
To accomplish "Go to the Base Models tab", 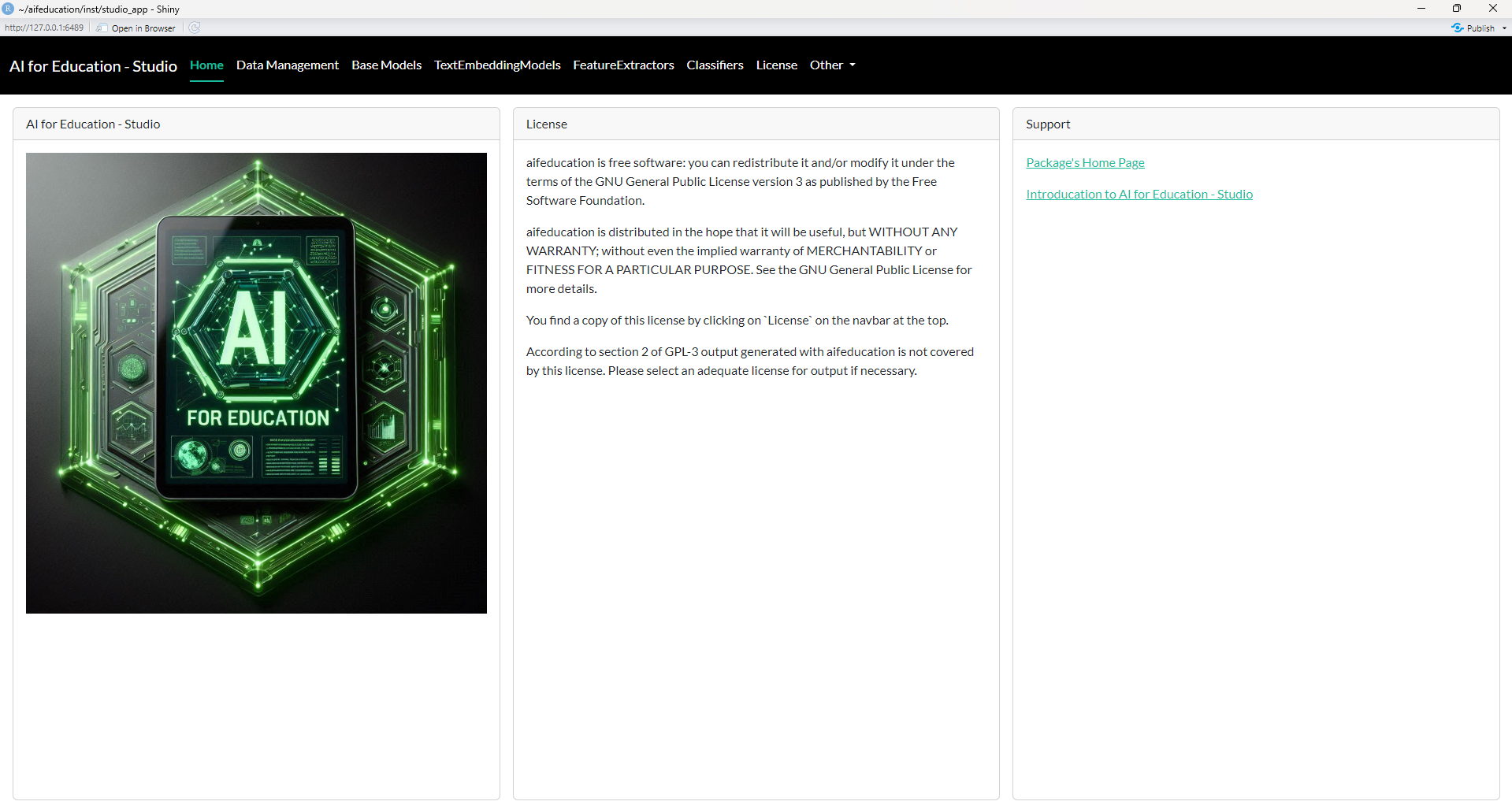I will (386, 65).
